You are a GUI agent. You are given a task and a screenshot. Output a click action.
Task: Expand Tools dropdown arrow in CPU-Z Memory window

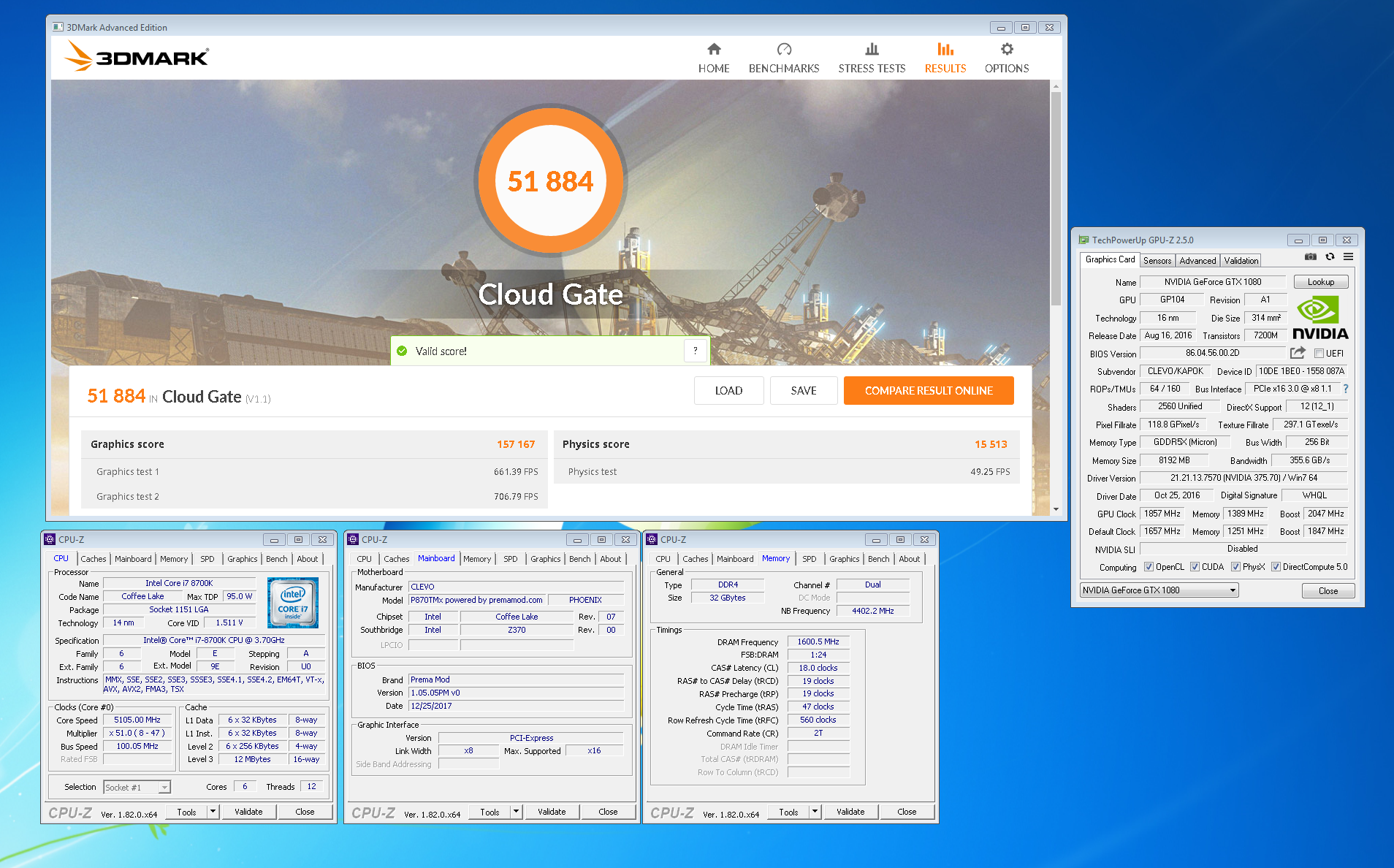pyautogui.click(x=815, y=812)
